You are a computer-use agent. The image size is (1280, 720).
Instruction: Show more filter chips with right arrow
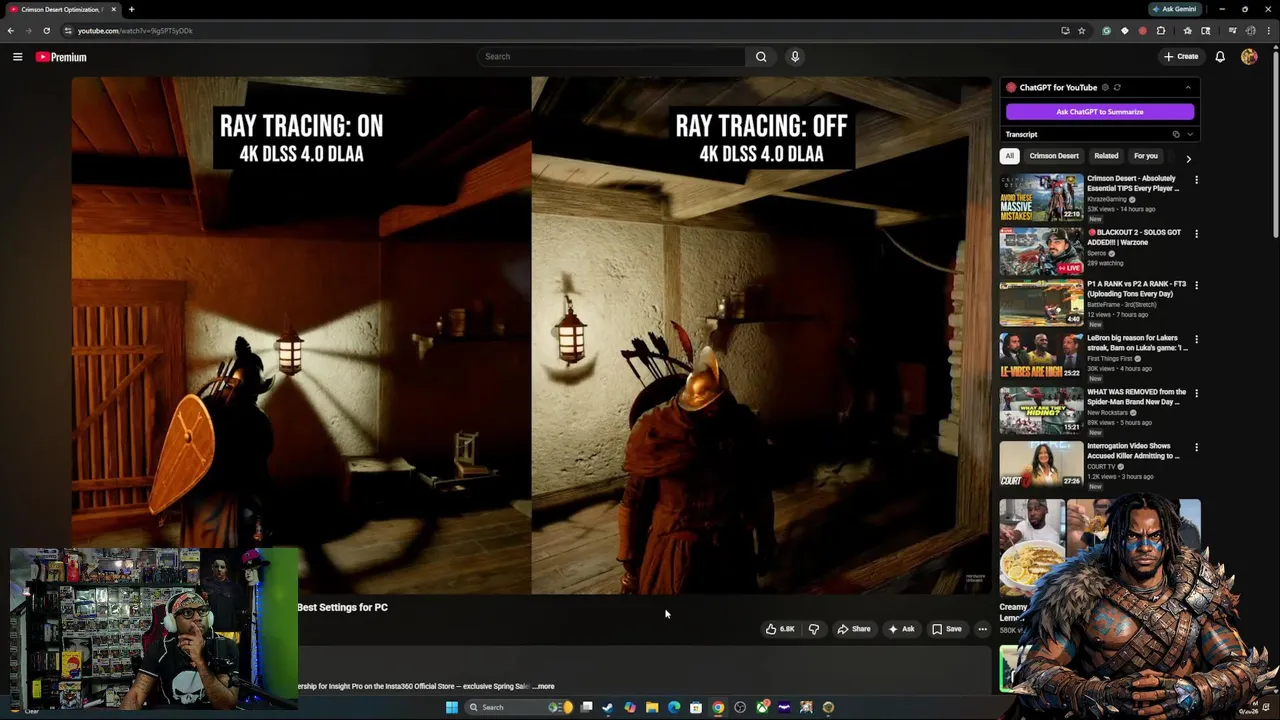(1188, 158)
